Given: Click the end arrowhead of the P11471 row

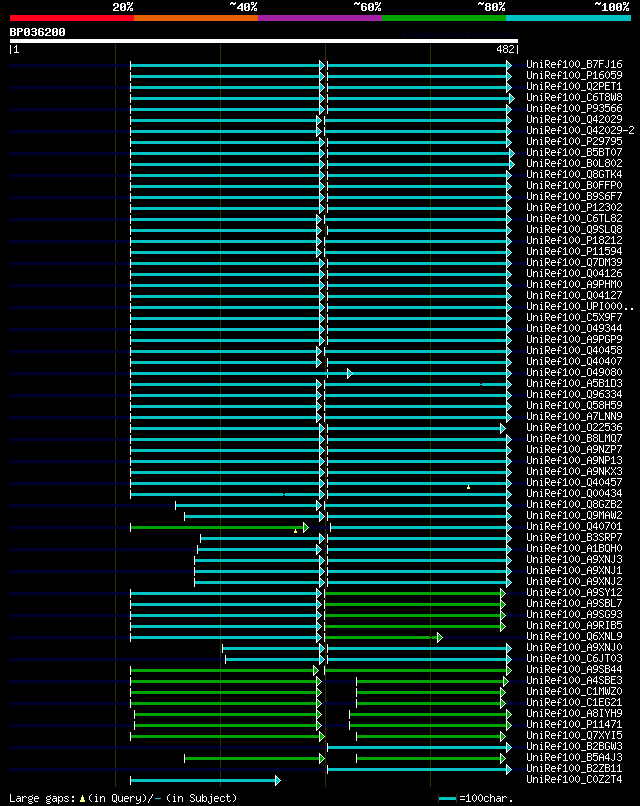Looking at the screenshot, I should 509,726.
